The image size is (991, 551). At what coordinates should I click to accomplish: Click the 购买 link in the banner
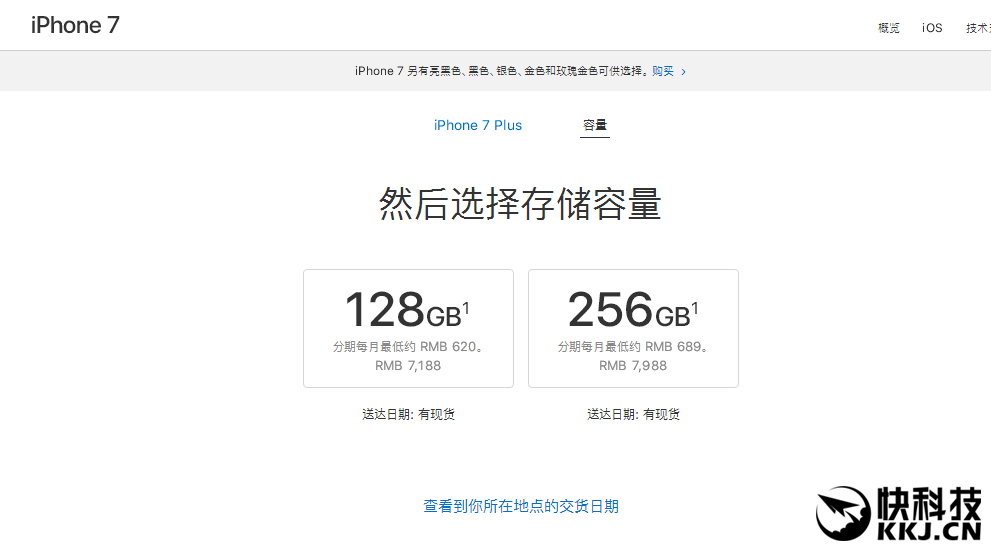[x=663, y=72]
